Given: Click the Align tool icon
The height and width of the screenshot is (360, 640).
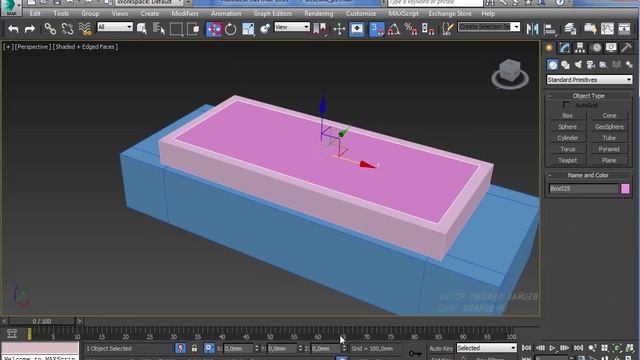Looking at the screenshot, I should point(550,29).
